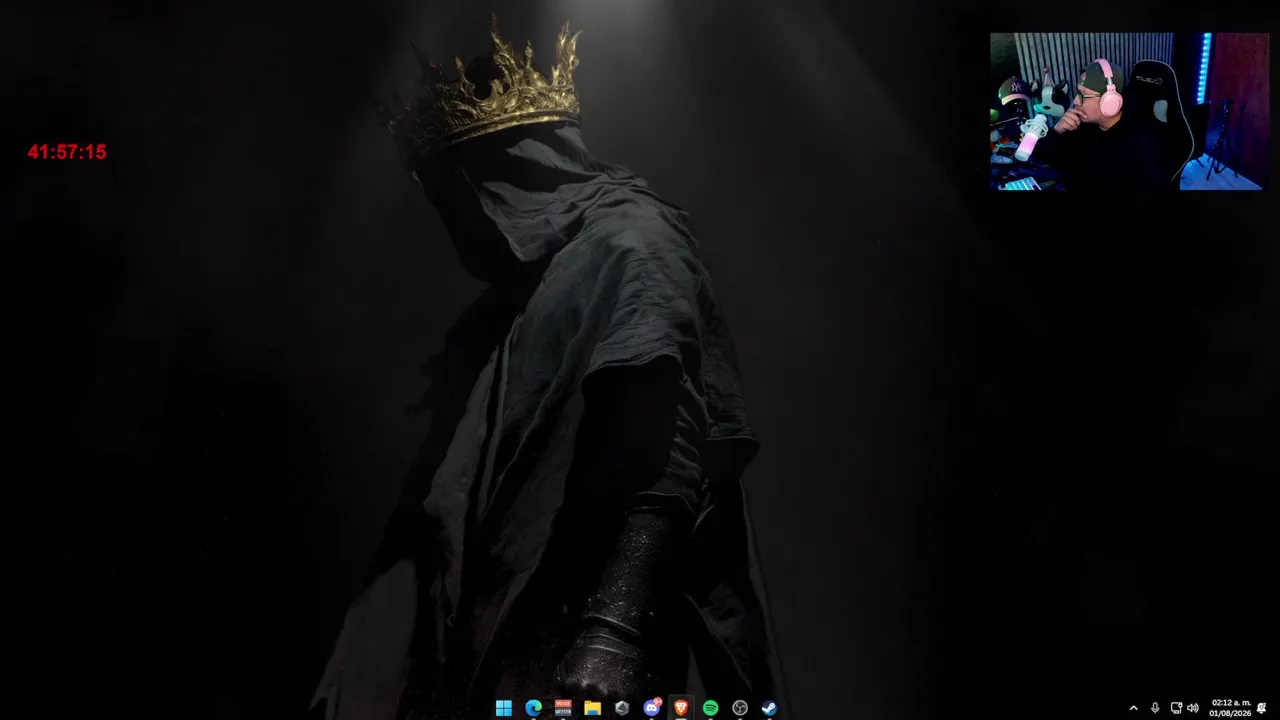Open the Voicemeeter taskbar app
Image resolution: width=1280 pixels, height=720 pixels.
[x=563, y=708]
